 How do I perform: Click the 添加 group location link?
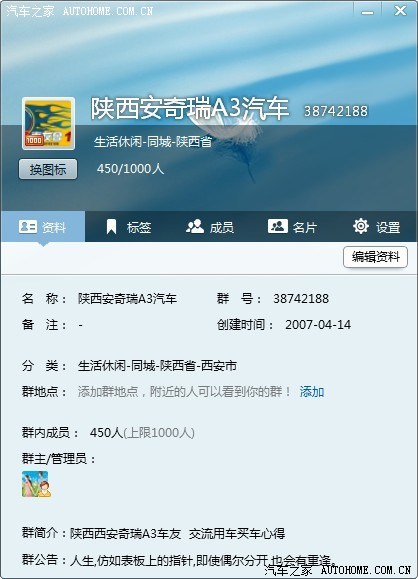[312, 391]
